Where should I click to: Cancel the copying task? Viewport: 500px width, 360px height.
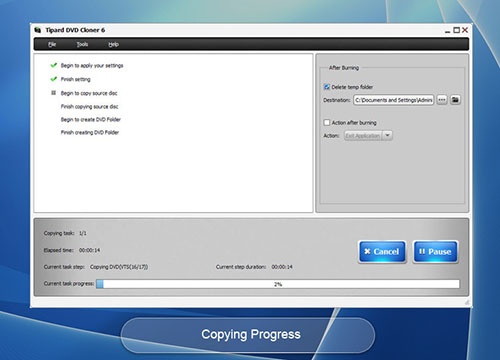pyautogui.click(x=382, y=251)
